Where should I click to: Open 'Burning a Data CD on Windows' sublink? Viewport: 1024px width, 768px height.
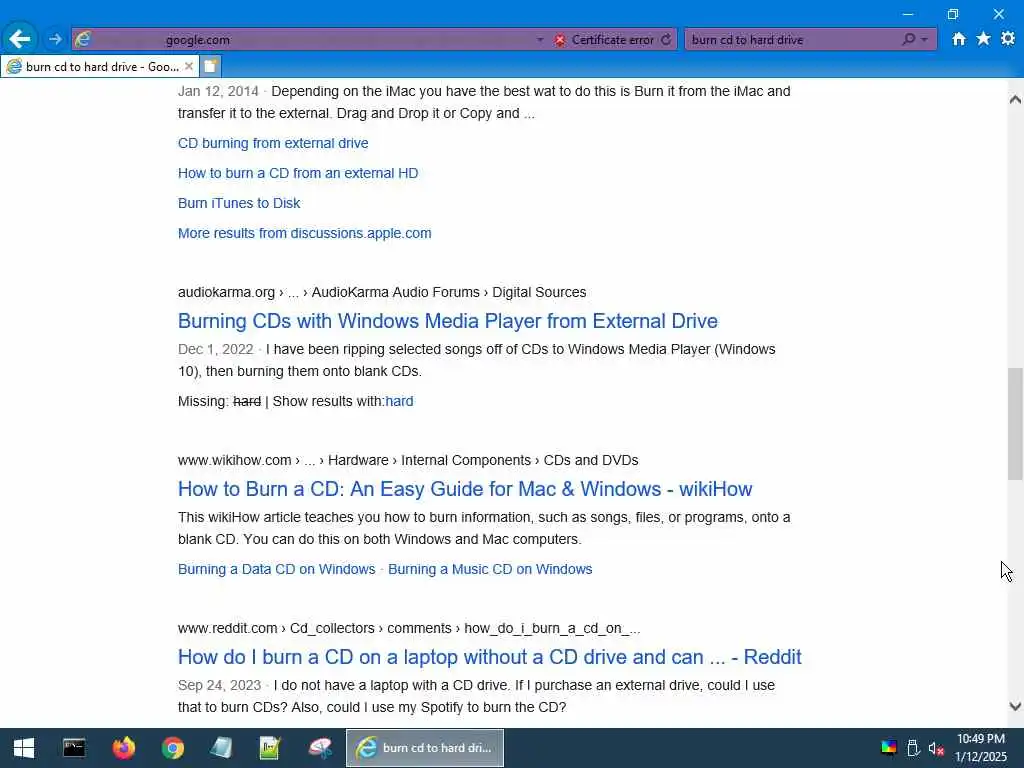pos(276,569)
